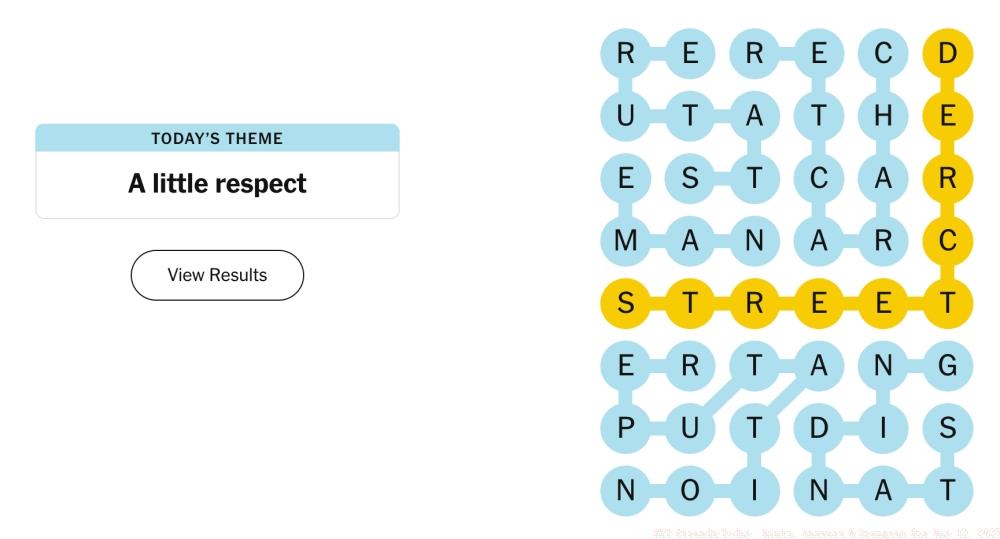Tap the N between A and G
This screenshot has height=539, width=1000.
point(883,366)
